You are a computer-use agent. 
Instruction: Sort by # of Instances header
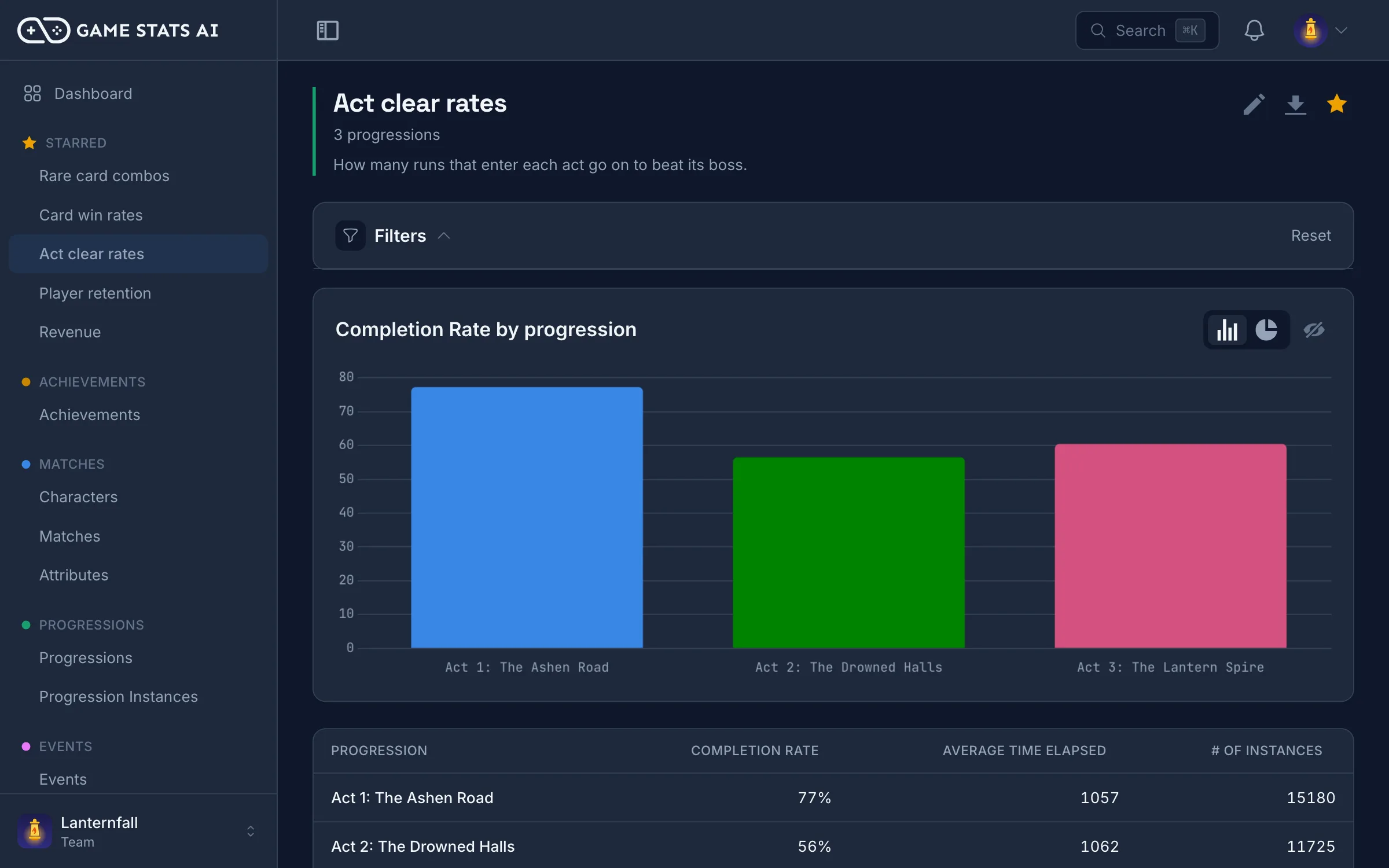[1267, 751]
